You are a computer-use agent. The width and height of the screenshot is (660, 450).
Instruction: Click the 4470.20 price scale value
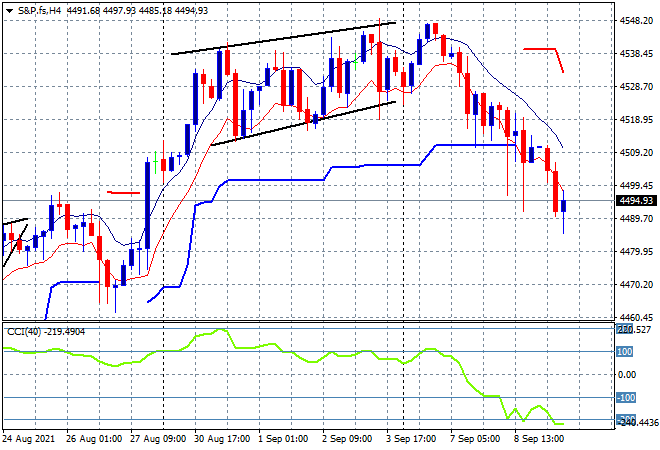[x=636, y=285]
